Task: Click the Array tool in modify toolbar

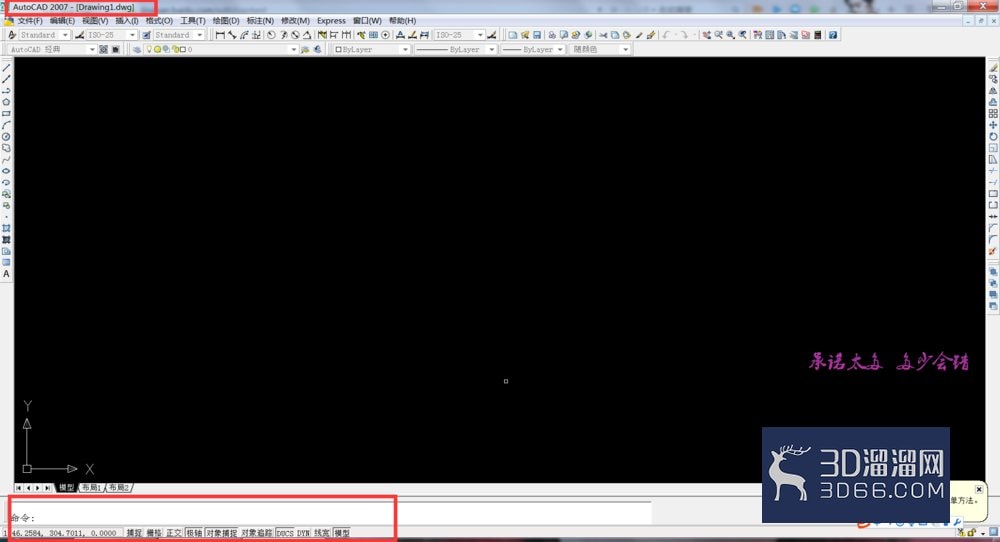Action: pyautogui.click(x=993, y=114)
